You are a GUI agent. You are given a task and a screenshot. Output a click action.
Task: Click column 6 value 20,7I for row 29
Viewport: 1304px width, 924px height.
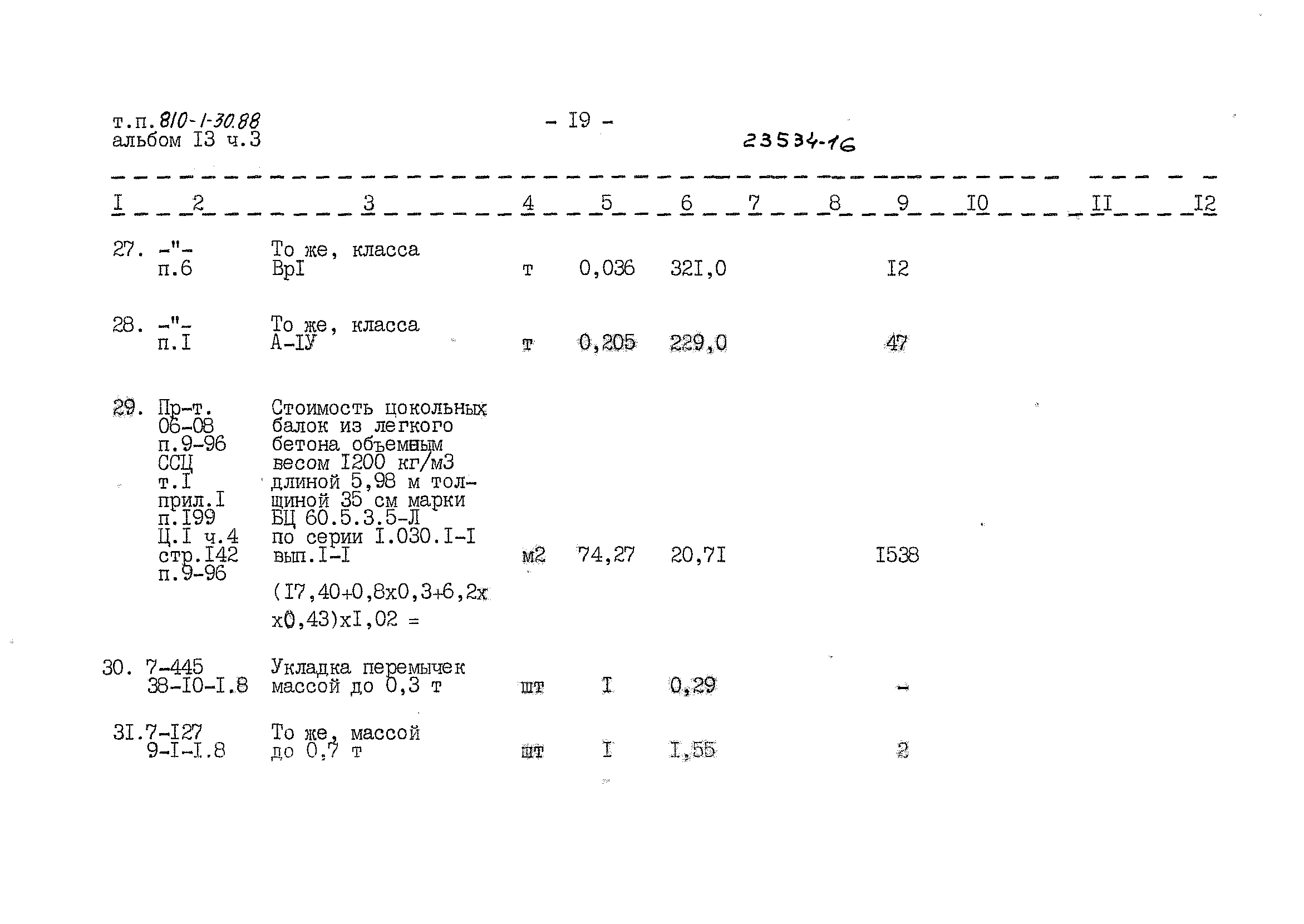[700, 554]
